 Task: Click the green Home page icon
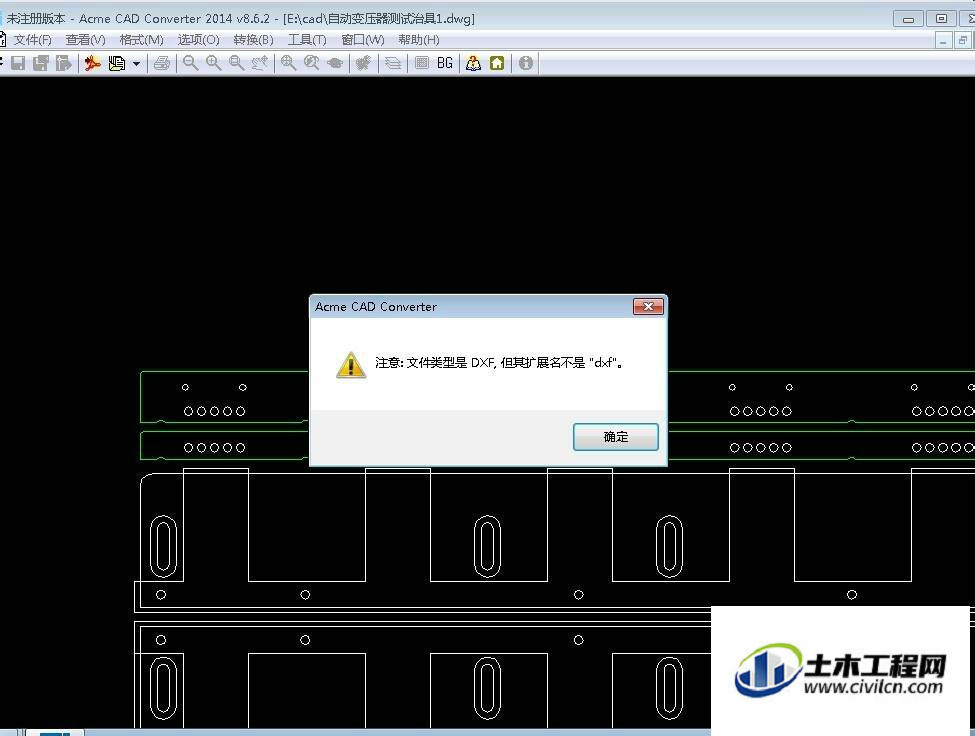pos(497,63)
